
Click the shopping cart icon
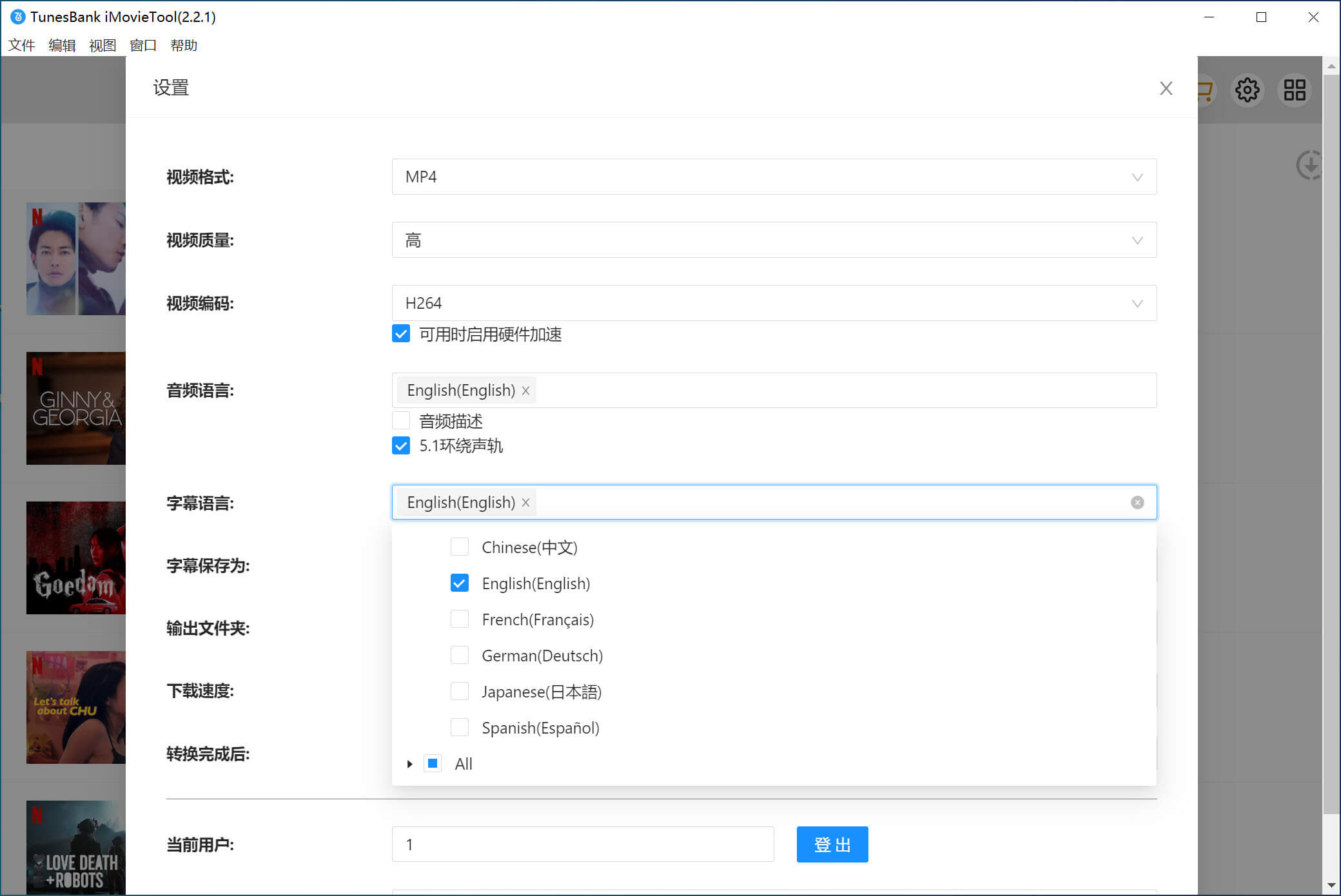[x=1204, y=90]
